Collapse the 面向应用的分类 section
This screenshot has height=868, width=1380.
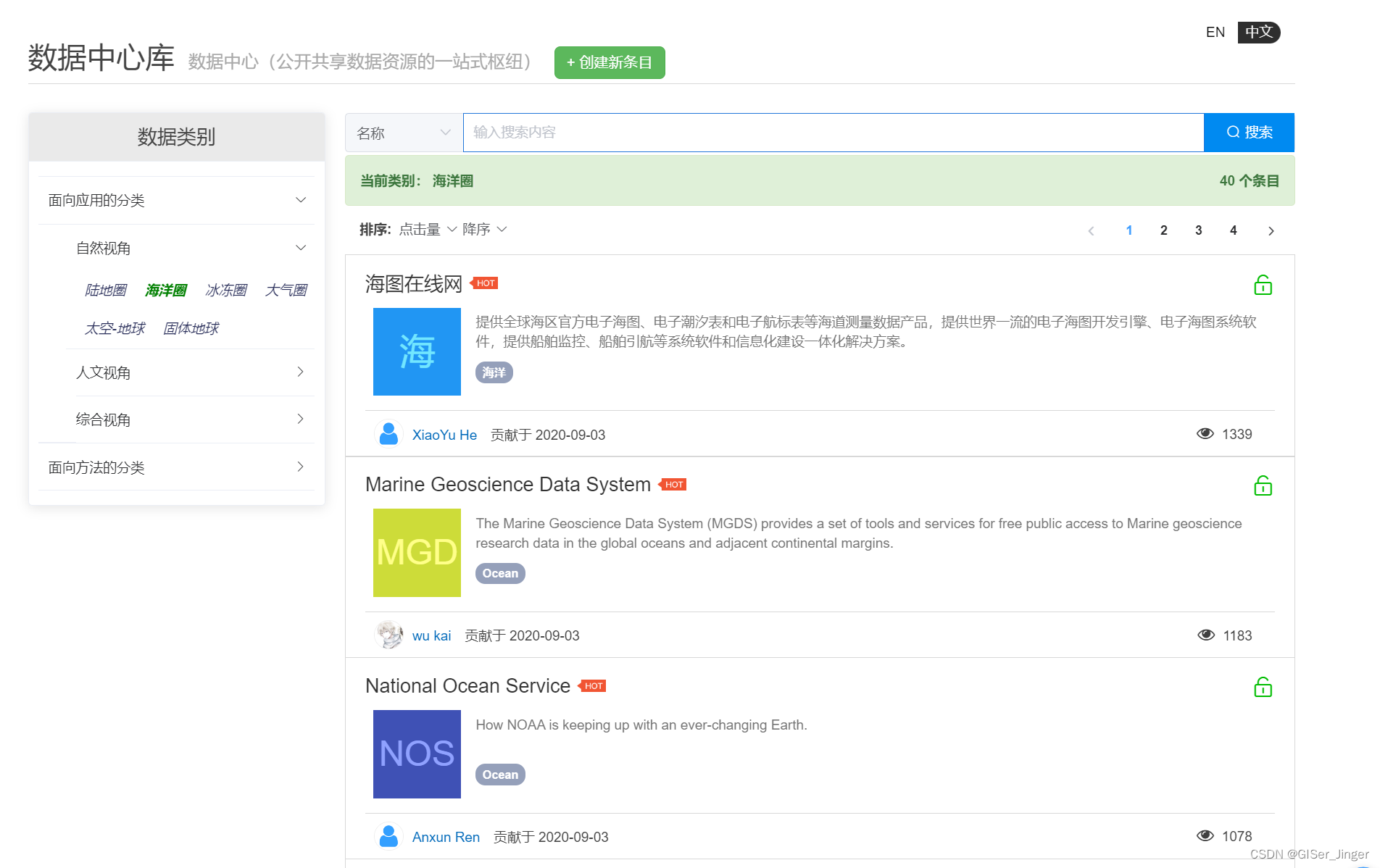[176, 200]
